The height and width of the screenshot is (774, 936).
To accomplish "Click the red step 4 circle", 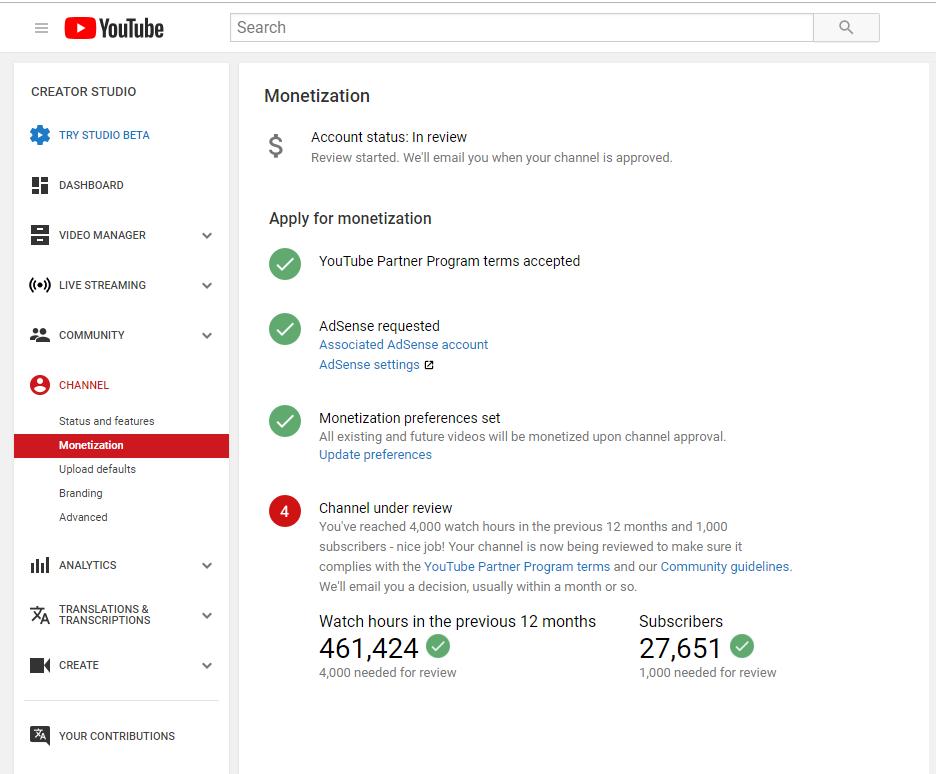I will pos(285,511).
